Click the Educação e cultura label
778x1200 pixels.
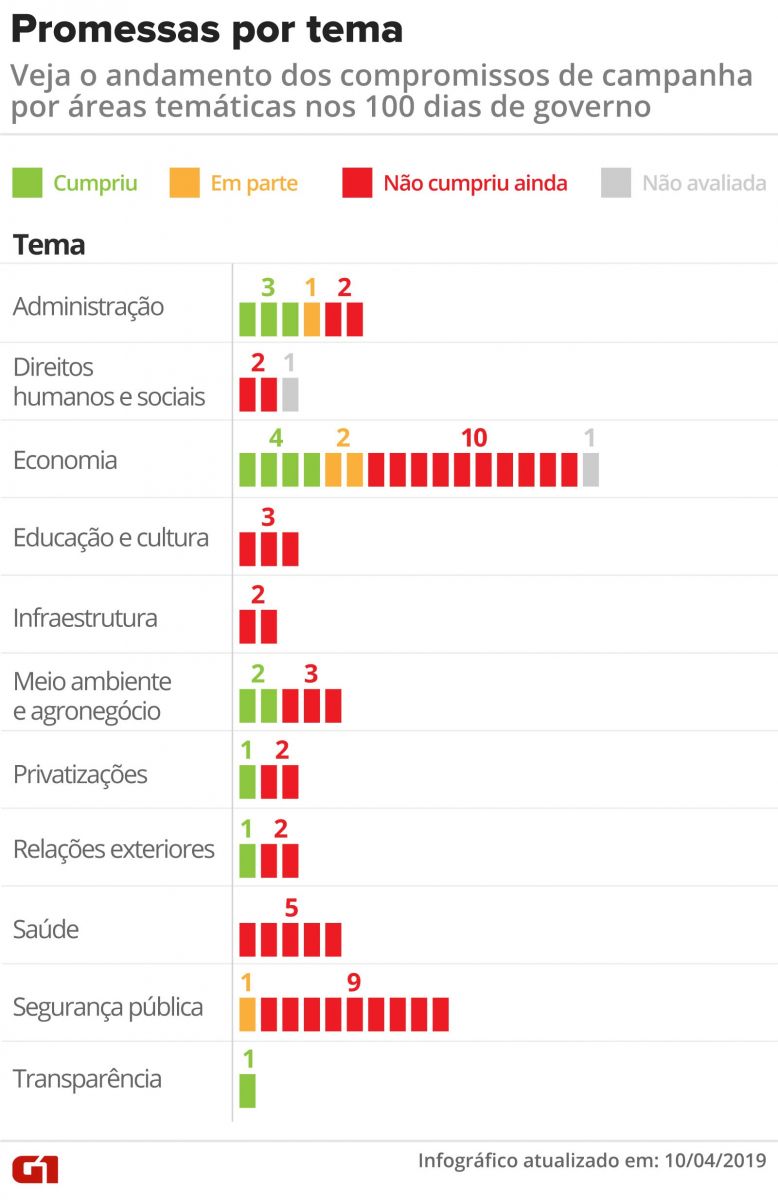111,538
